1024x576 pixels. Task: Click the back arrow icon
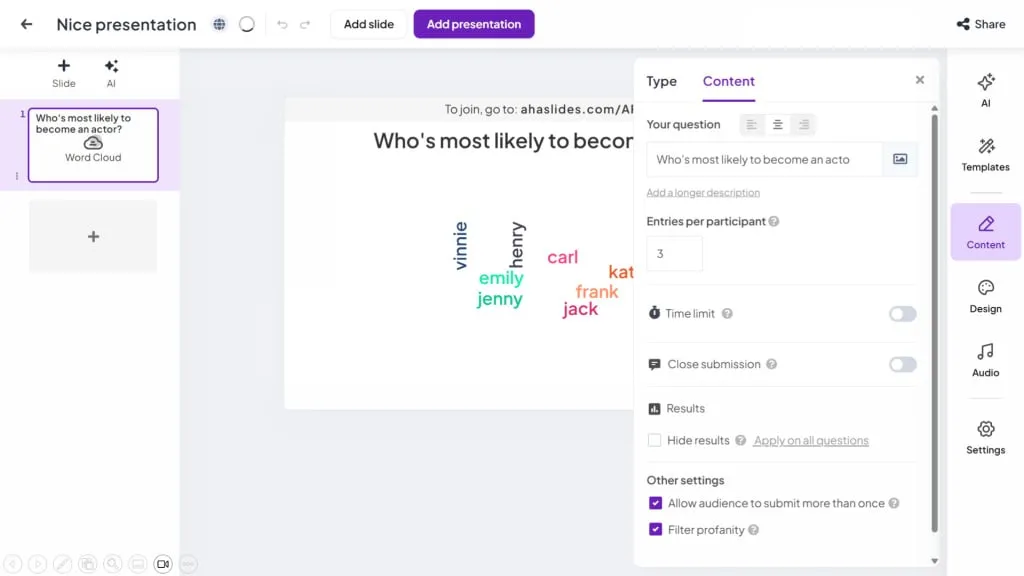pos(27,24)
